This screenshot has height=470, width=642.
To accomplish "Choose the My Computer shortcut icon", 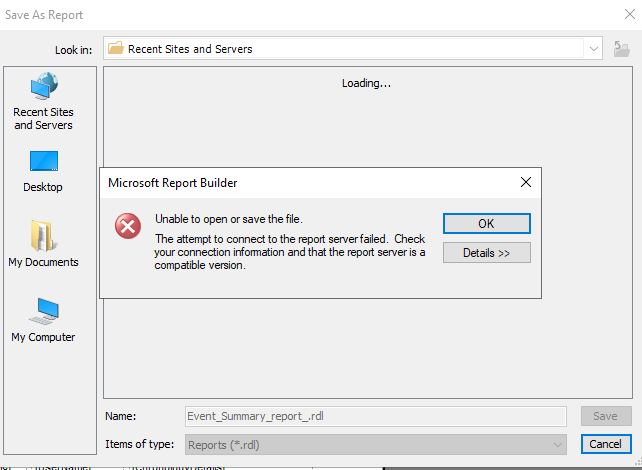I will [x=44, y=311].
